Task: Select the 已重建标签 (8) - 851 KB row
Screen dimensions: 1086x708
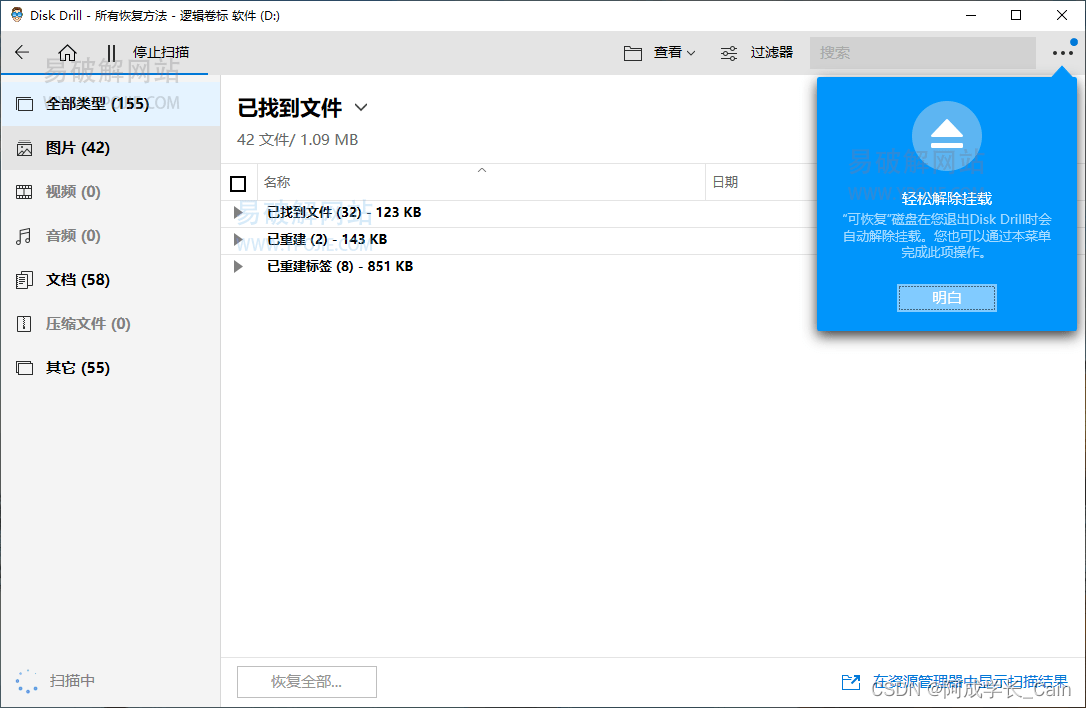Action: coord(519,267)
